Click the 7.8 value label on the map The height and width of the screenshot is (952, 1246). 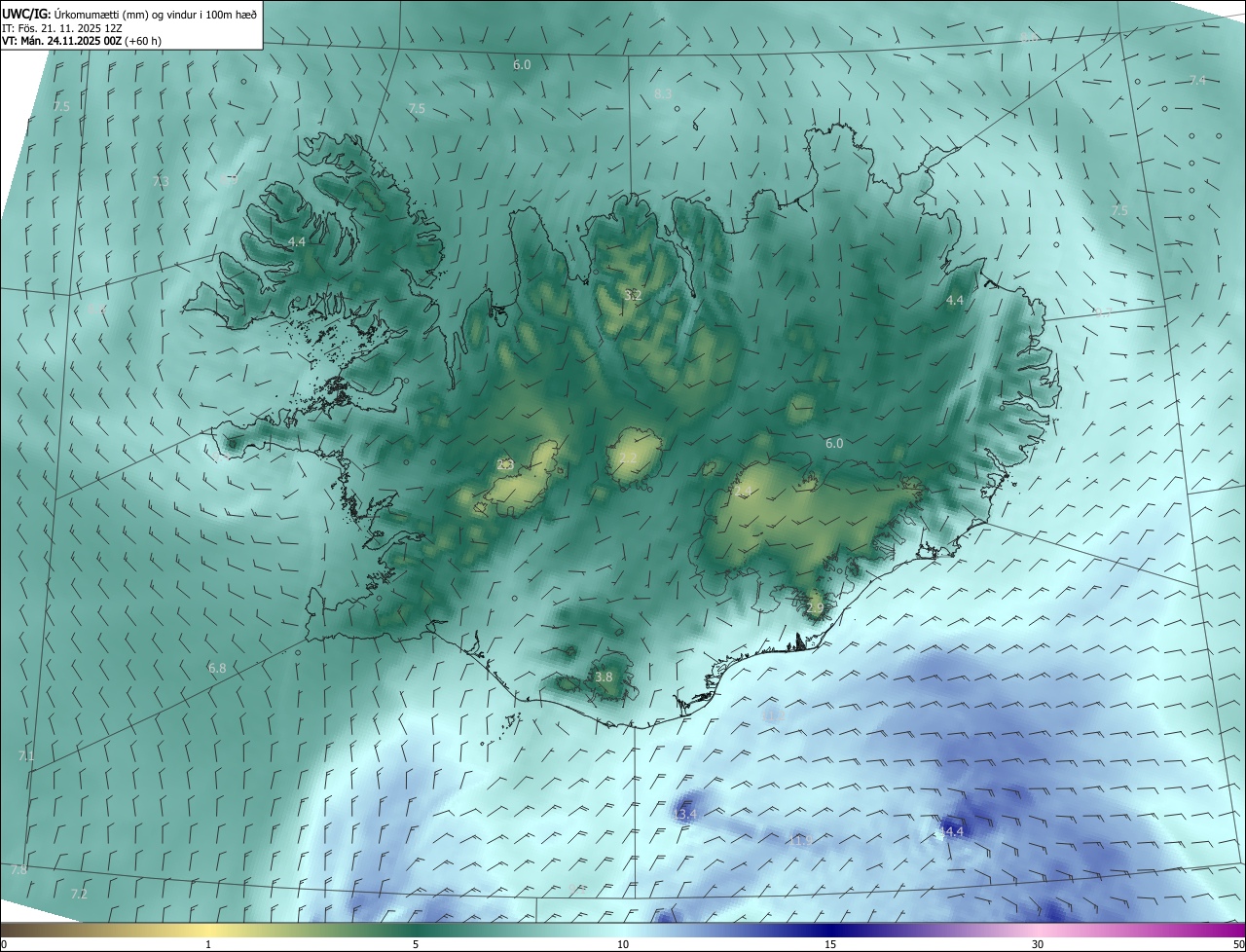tap(18, 869)
